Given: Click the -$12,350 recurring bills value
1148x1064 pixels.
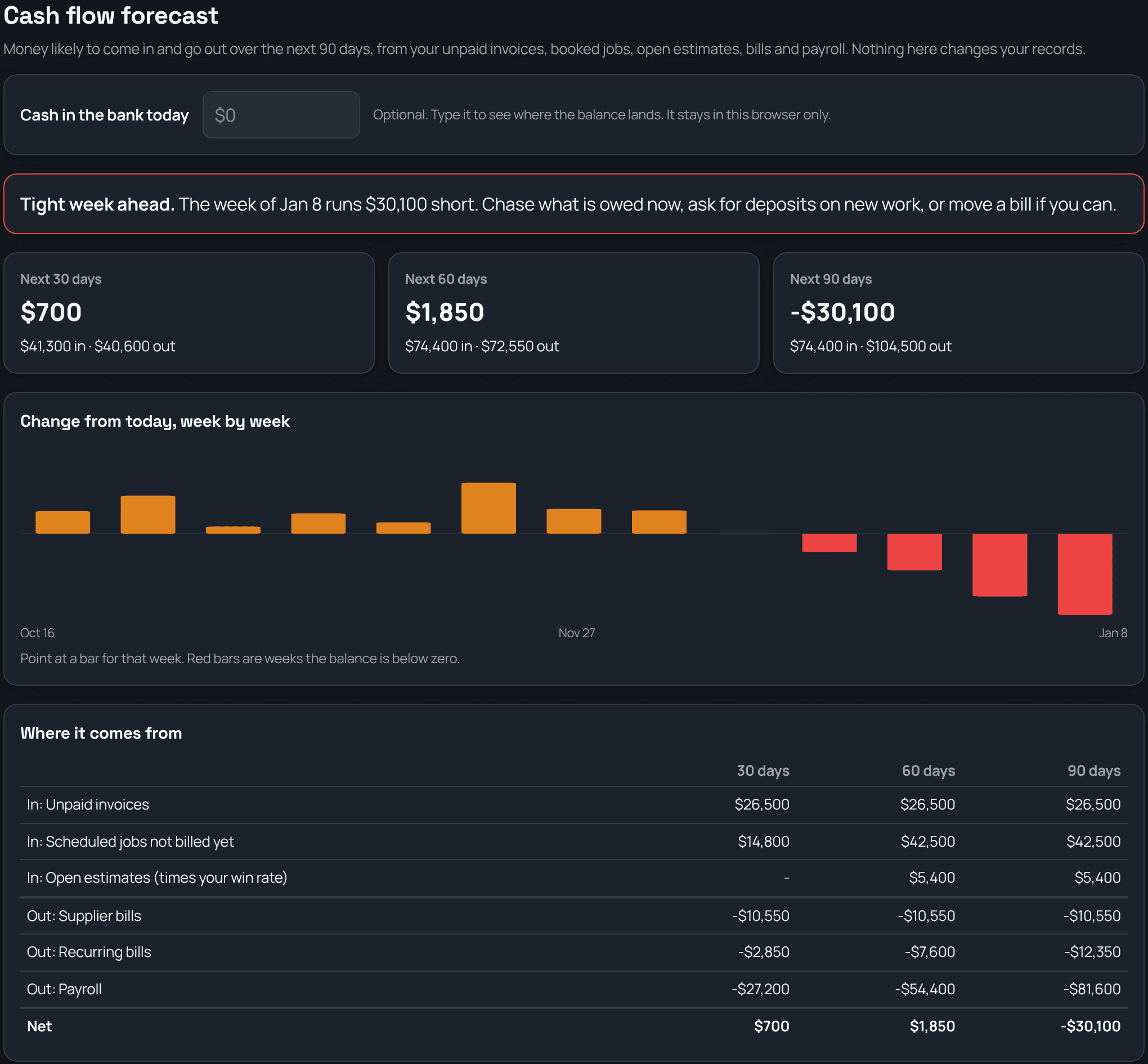Looking at the screenshot, I should tap(1092, 952).
